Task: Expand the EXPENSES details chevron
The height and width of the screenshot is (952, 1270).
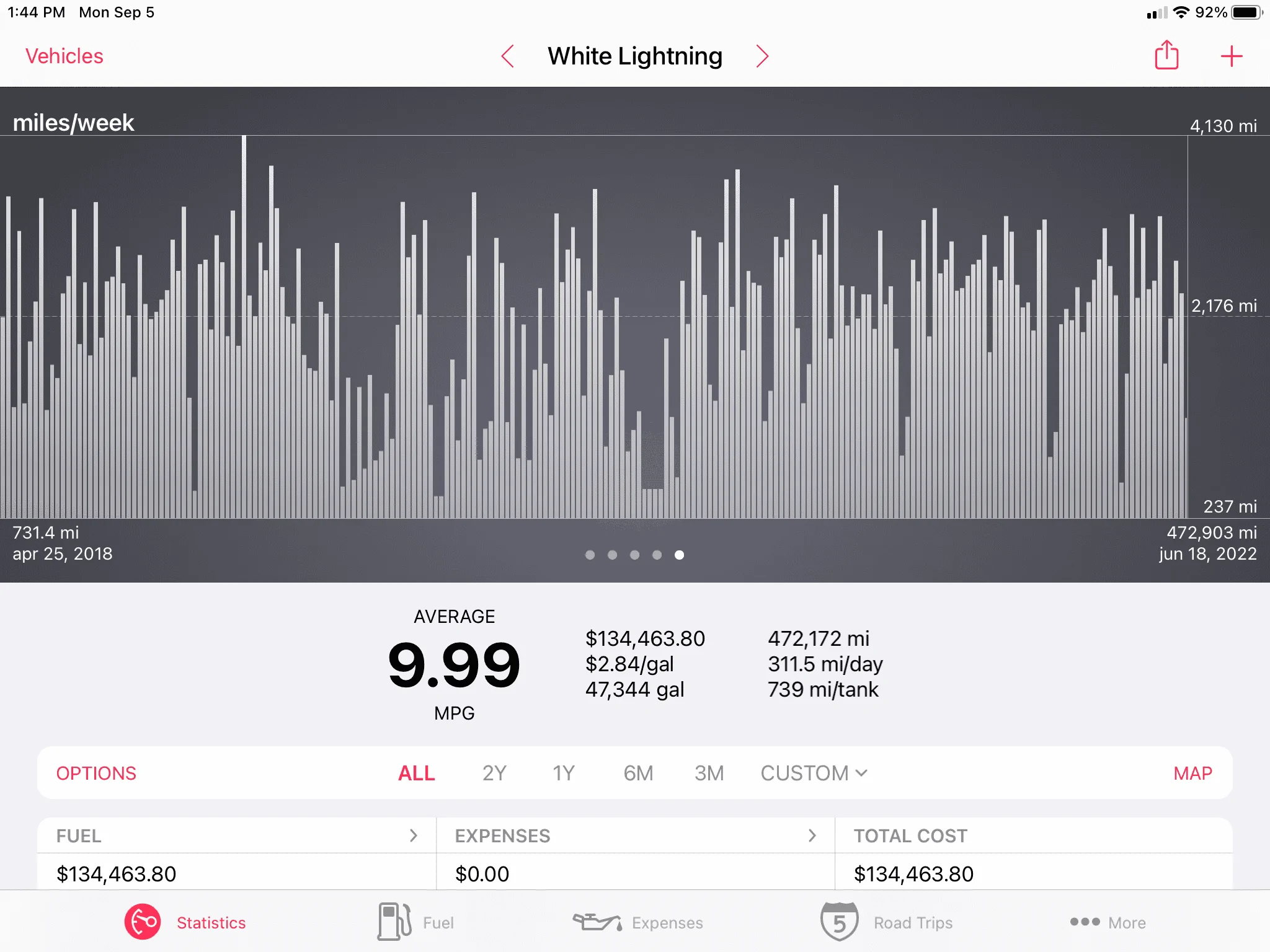Action: (812, 835)
